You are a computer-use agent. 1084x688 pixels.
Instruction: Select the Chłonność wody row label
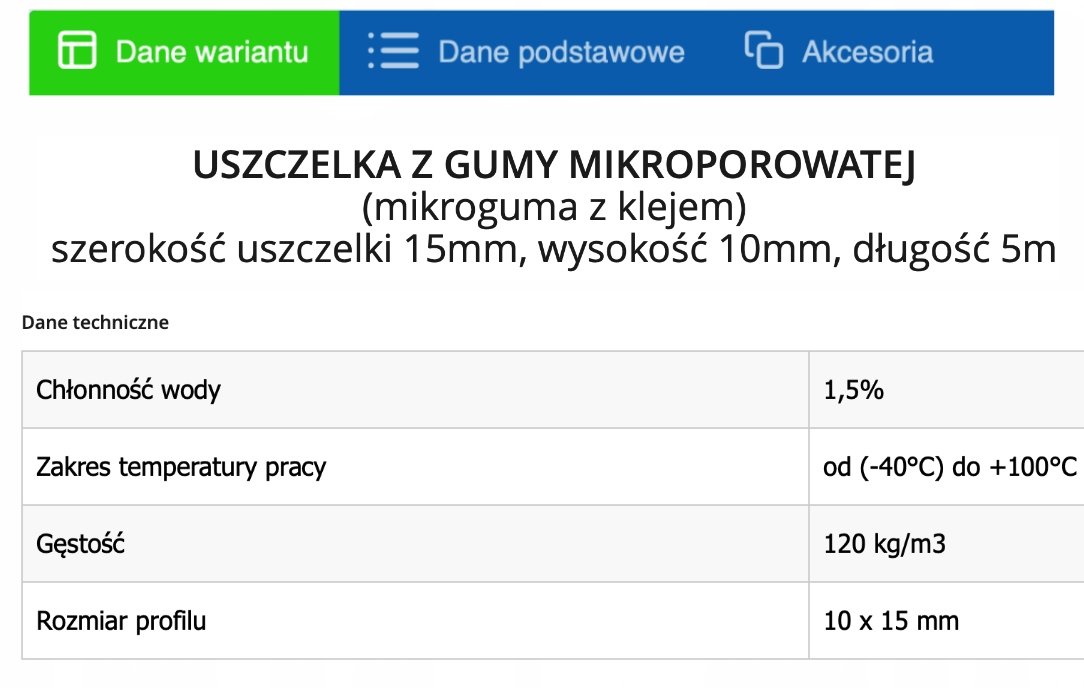(129, 390)
